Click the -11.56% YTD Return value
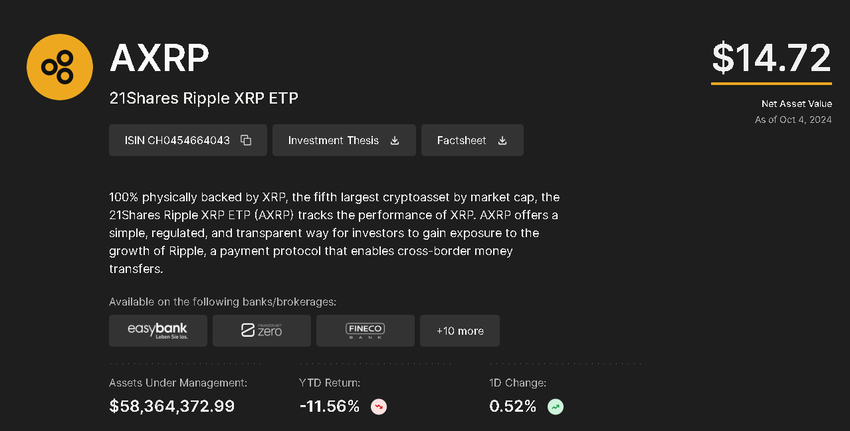 (329, 406)
